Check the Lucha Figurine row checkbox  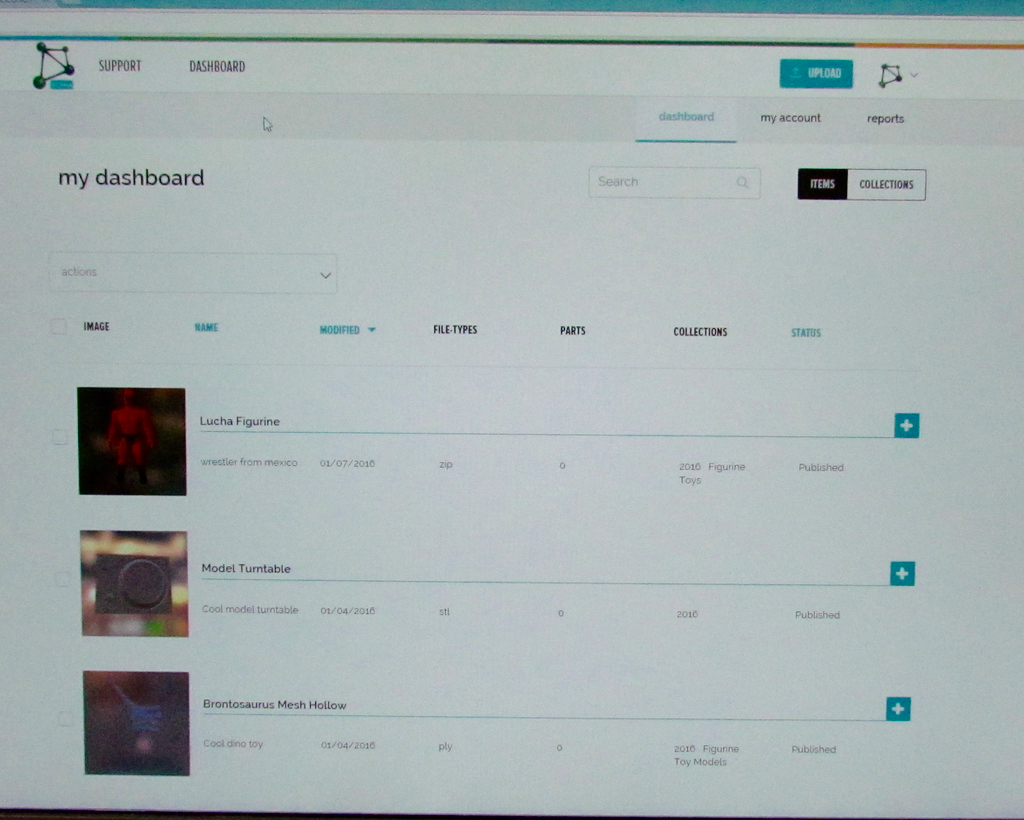[60, 437]
